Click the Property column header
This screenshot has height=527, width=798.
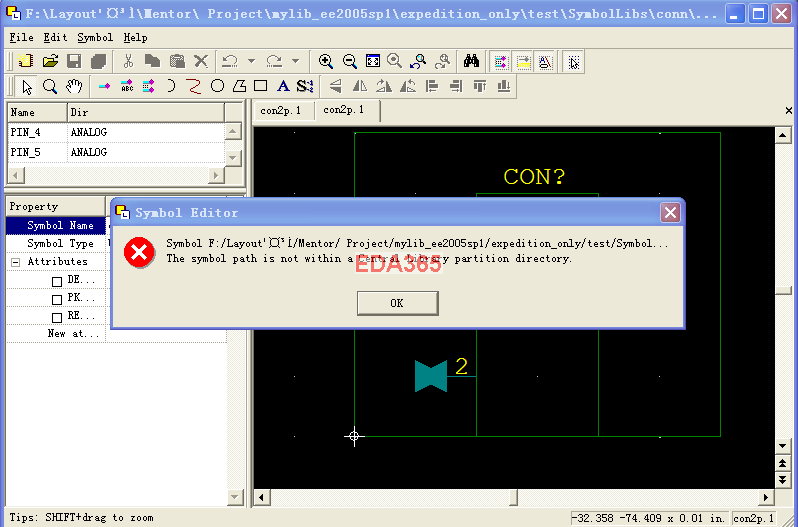click(x=55, y=207)
